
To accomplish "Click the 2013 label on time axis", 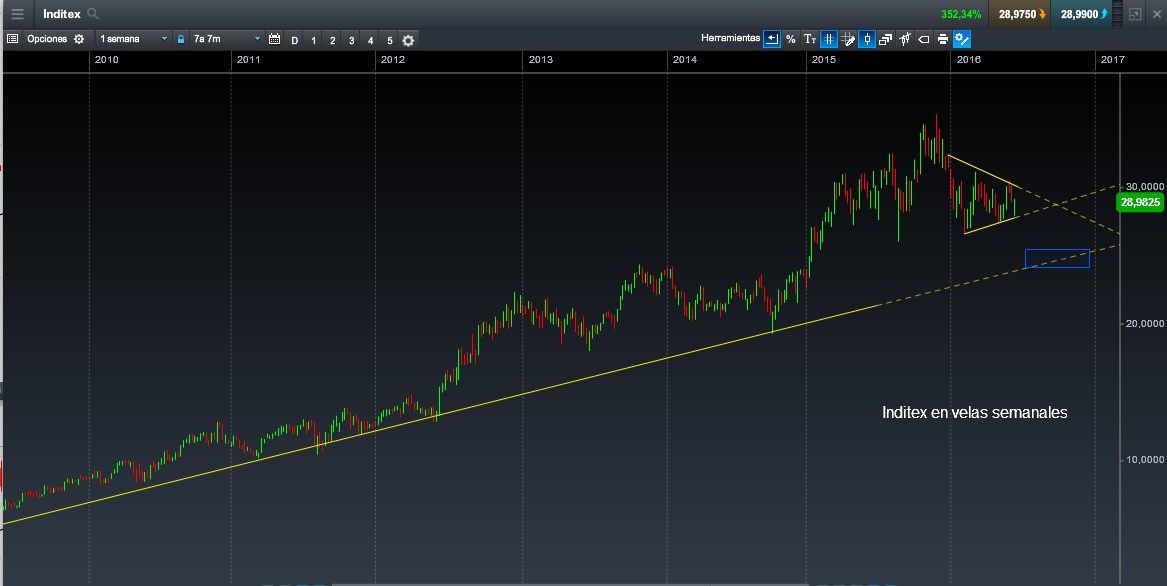I will point(540,60).
